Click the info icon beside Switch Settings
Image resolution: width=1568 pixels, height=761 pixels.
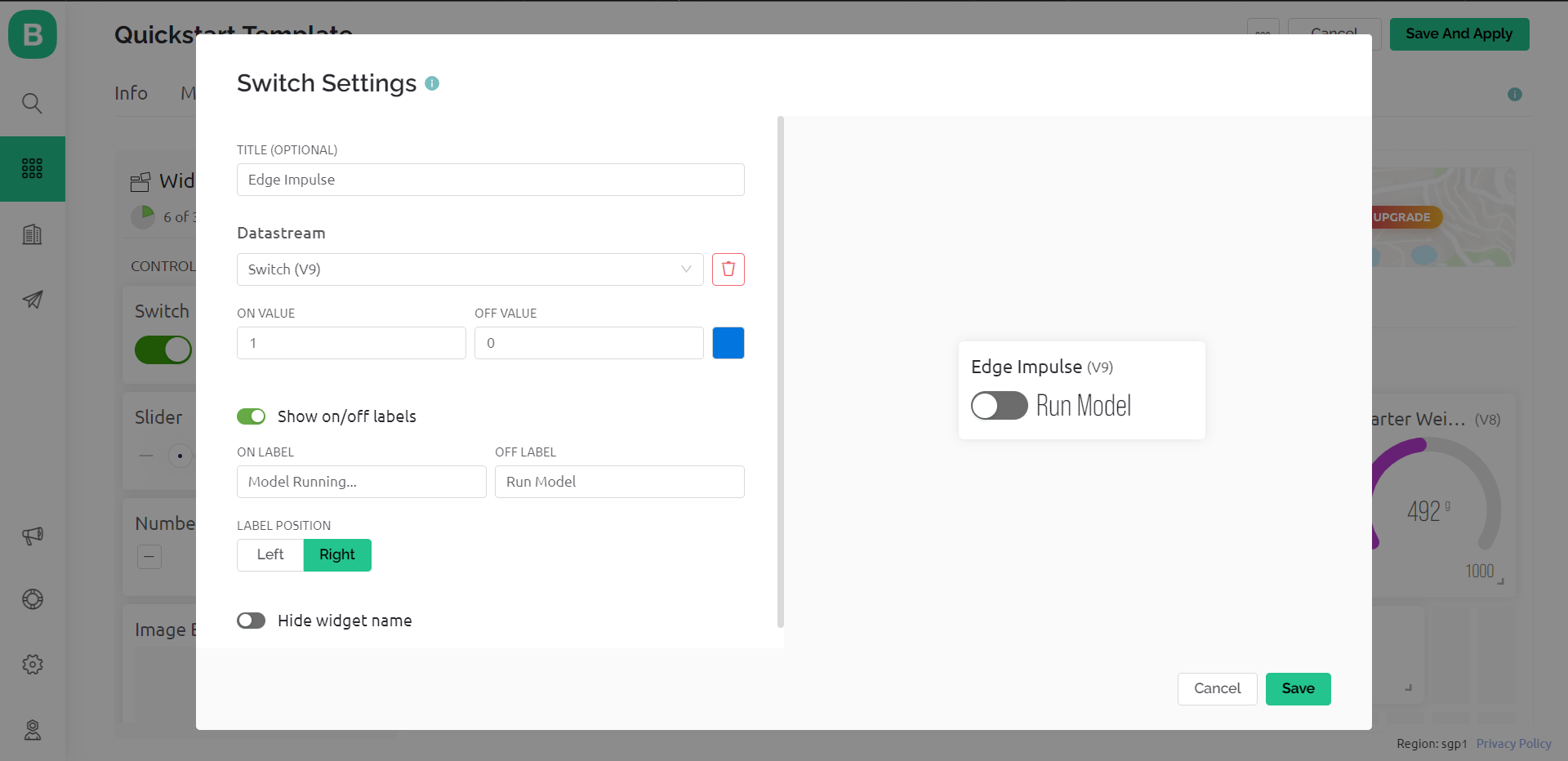tap(432, 83)
